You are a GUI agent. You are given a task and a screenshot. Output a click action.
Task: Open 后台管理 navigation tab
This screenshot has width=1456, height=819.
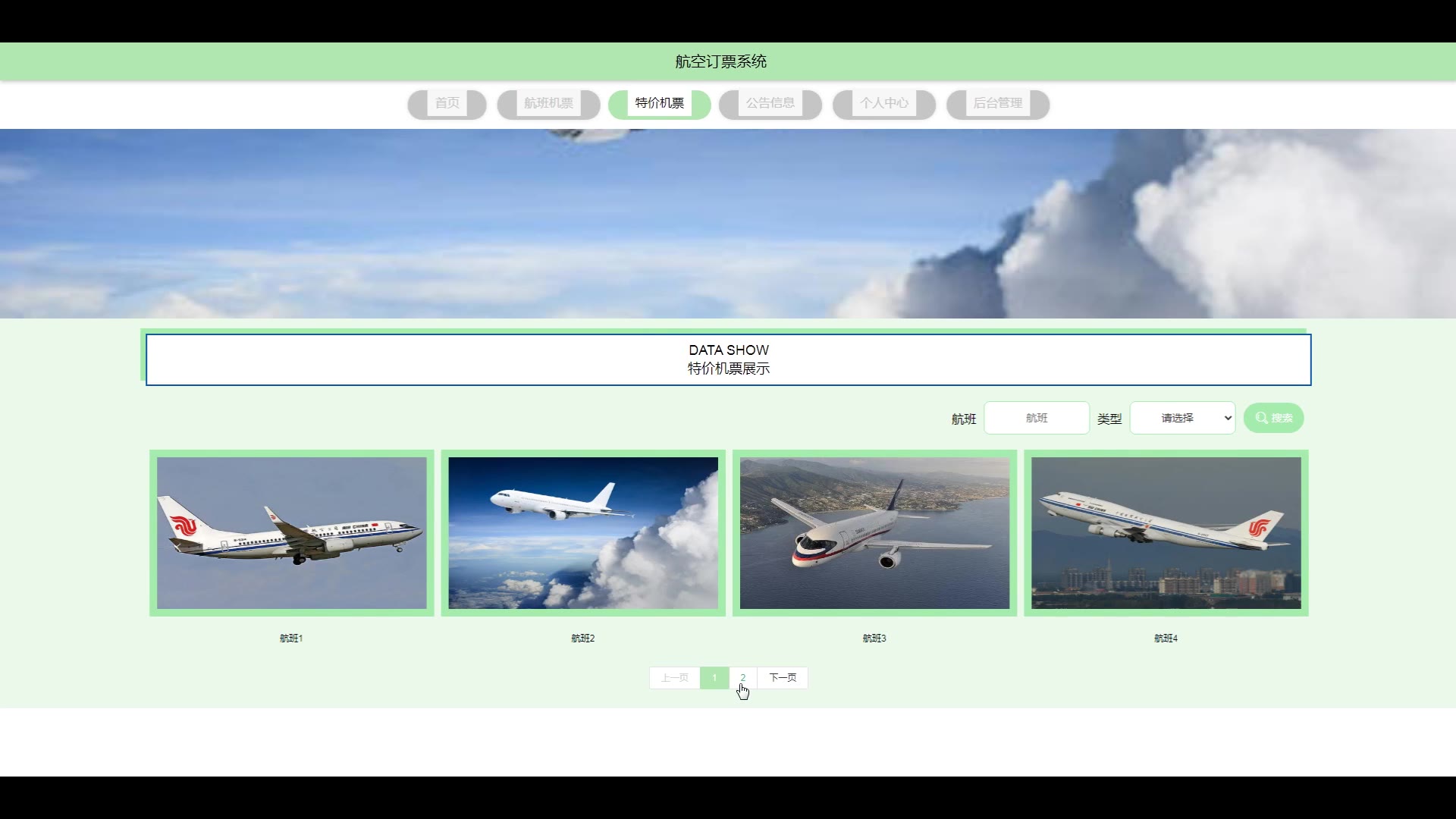coord(997,103)
